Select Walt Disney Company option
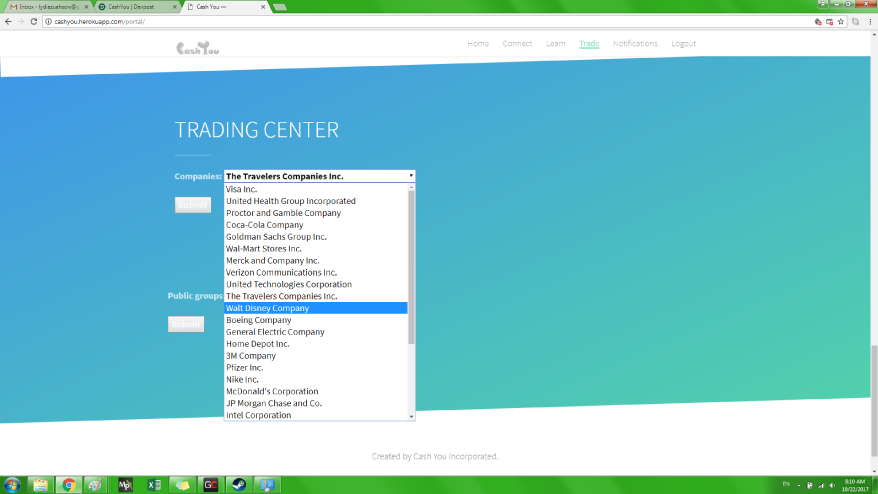878x494 pixels. coord(316,308)
